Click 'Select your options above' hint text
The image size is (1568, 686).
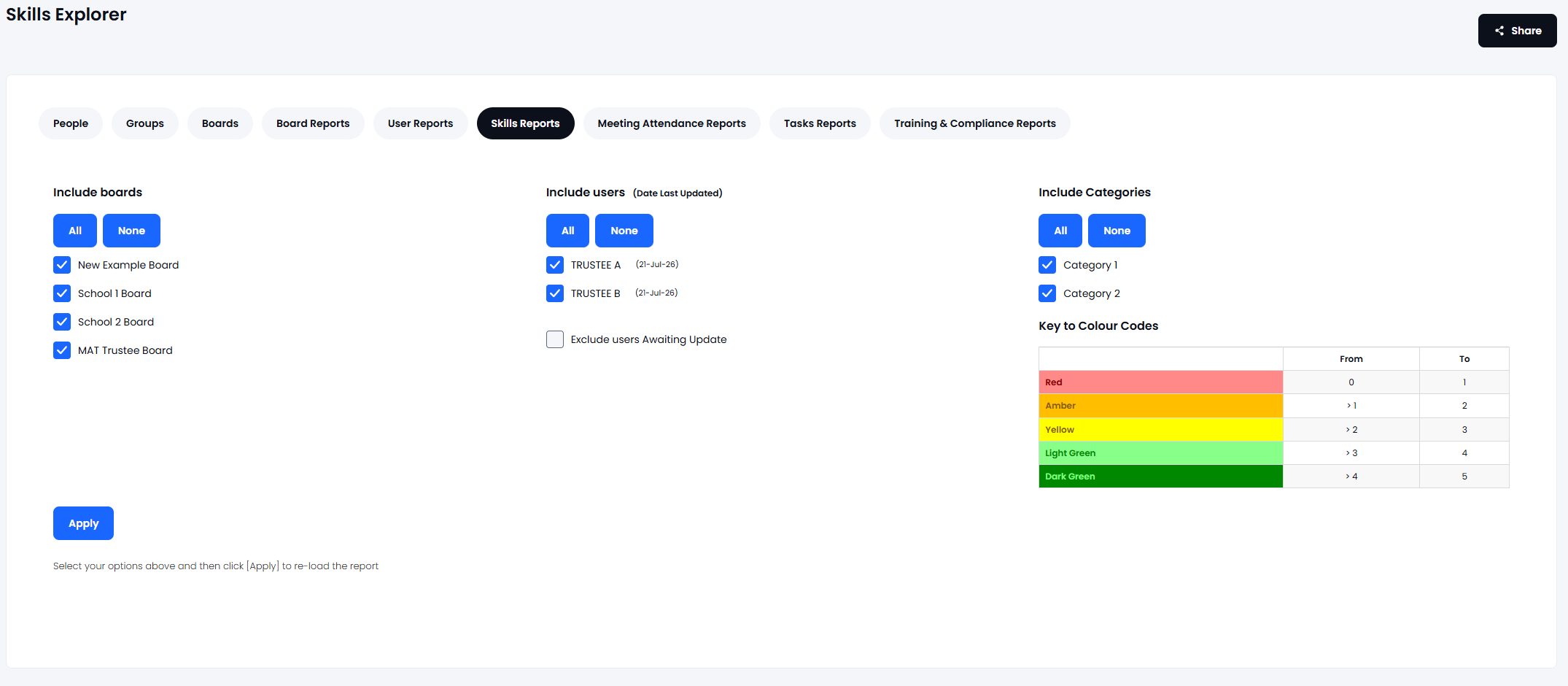coord(216,566)
